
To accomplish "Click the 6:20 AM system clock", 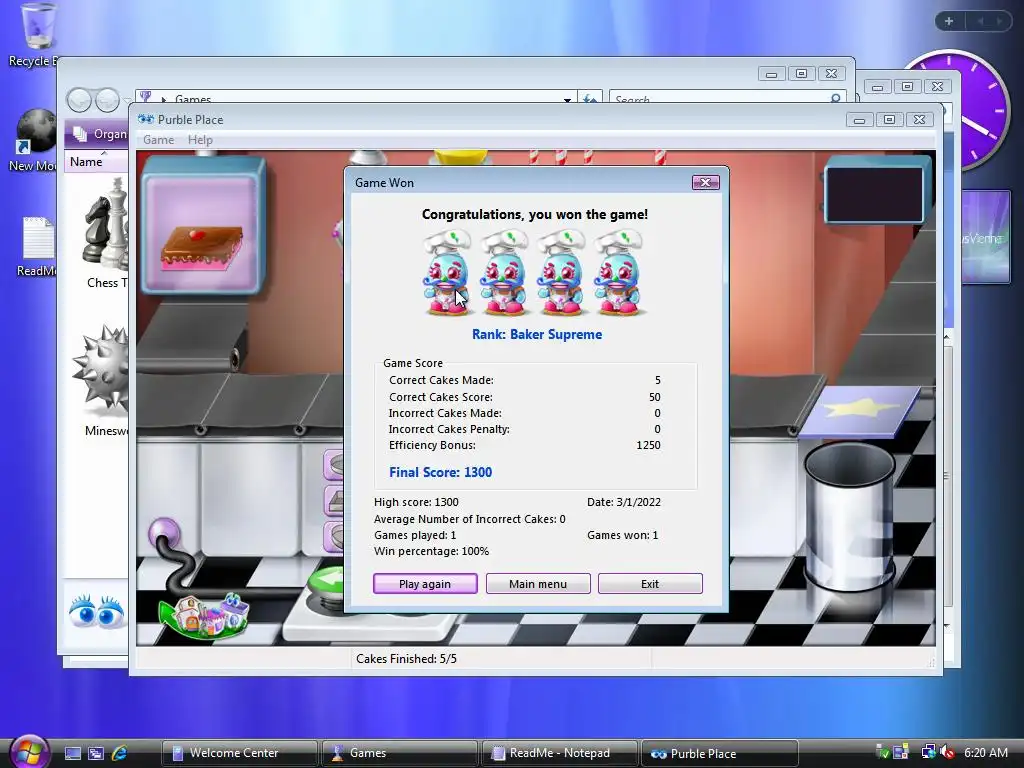I will (x=985, y=752).
